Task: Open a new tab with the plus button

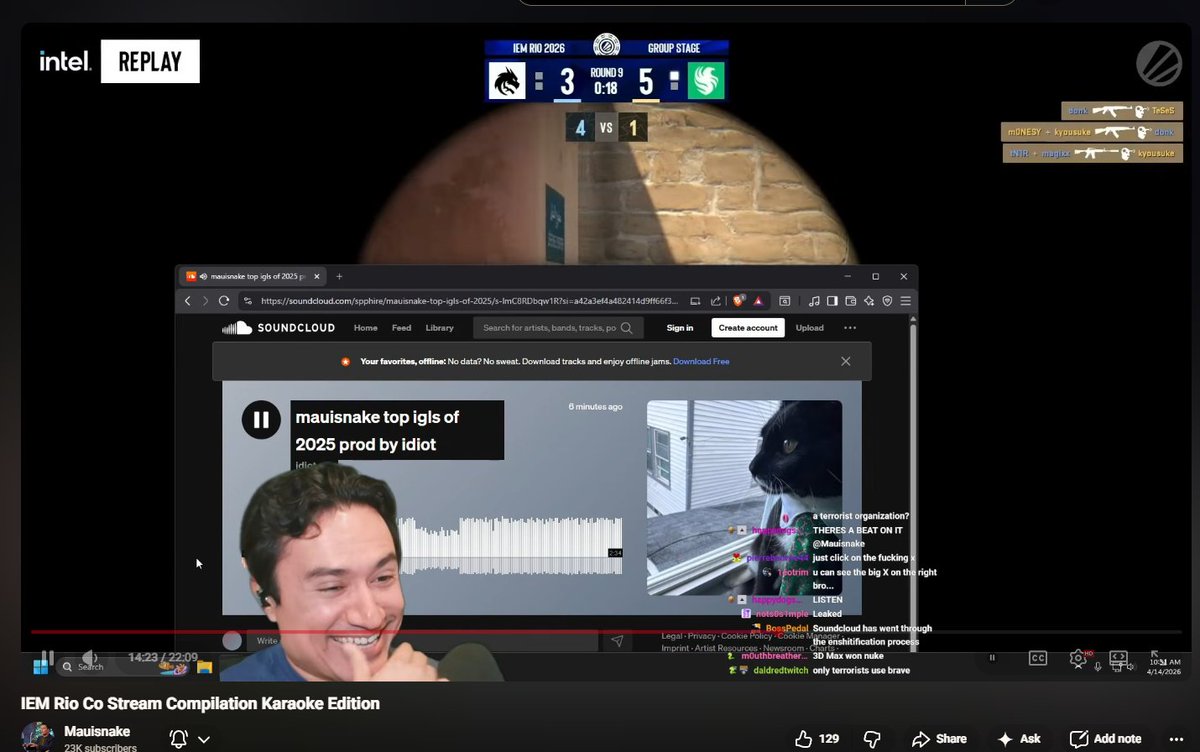Action: [339, 276]
